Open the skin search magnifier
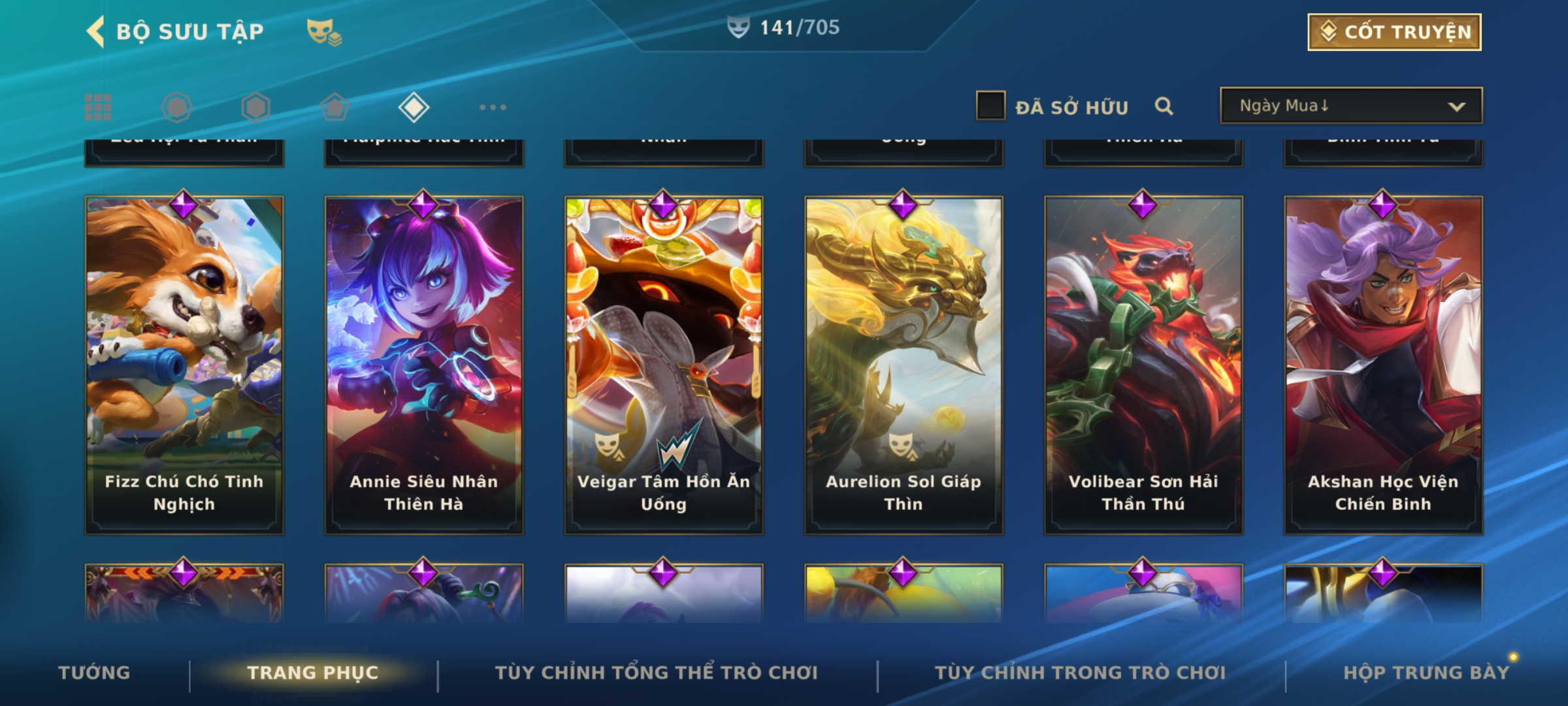 pos(1164,106)
